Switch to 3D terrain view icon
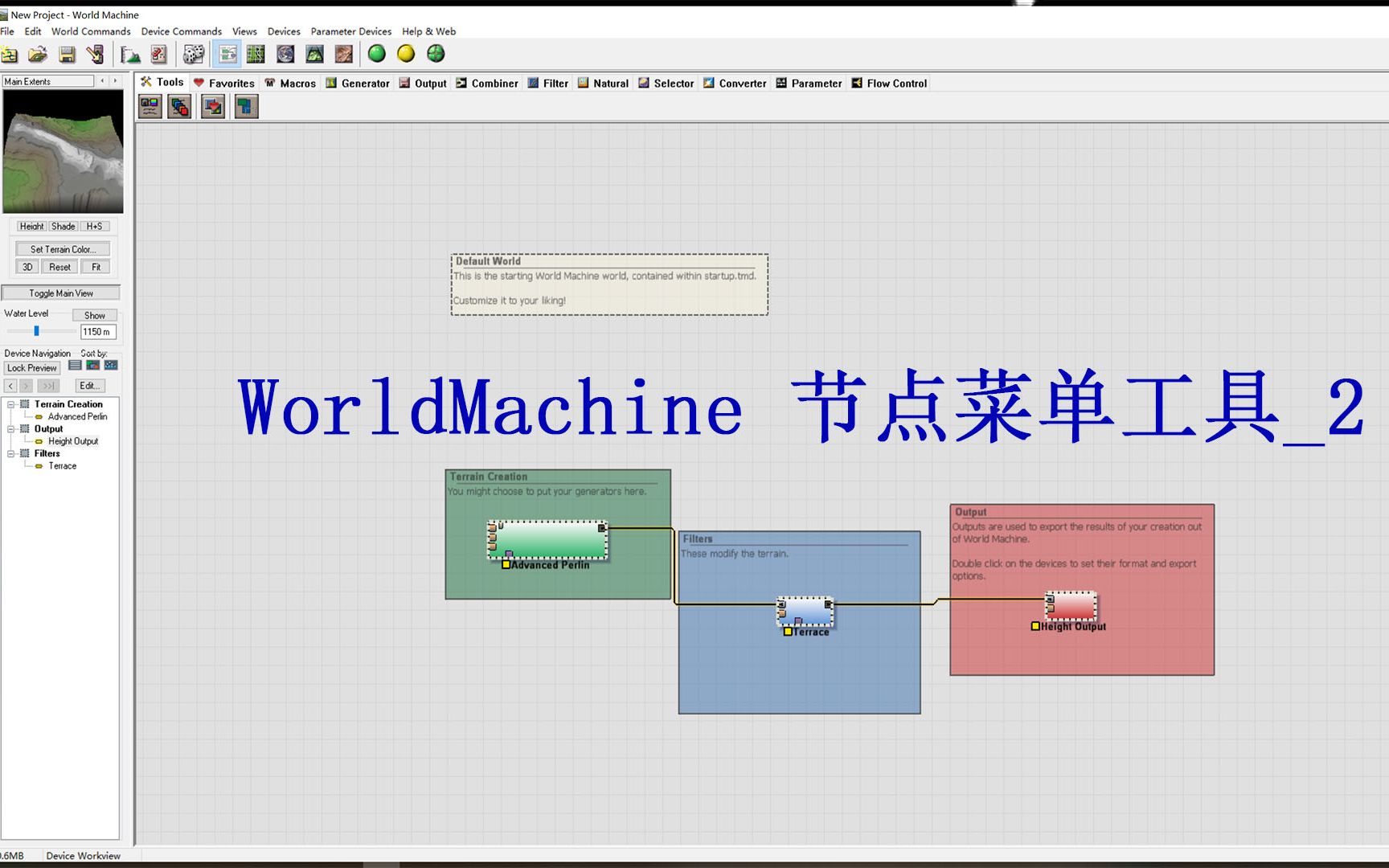This screenshot has width=1389, height=868. 314,55
